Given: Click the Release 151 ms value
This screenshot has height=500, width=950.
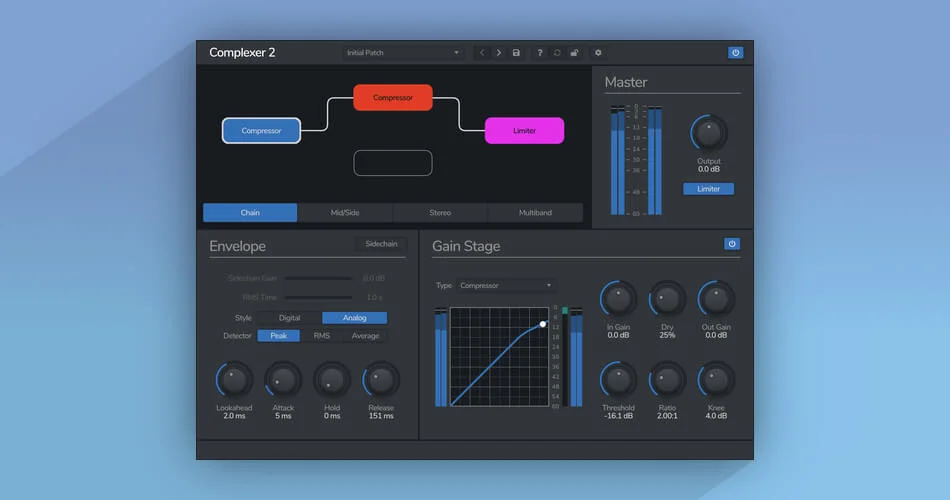Looking at the screenshot, I should 381,416.
